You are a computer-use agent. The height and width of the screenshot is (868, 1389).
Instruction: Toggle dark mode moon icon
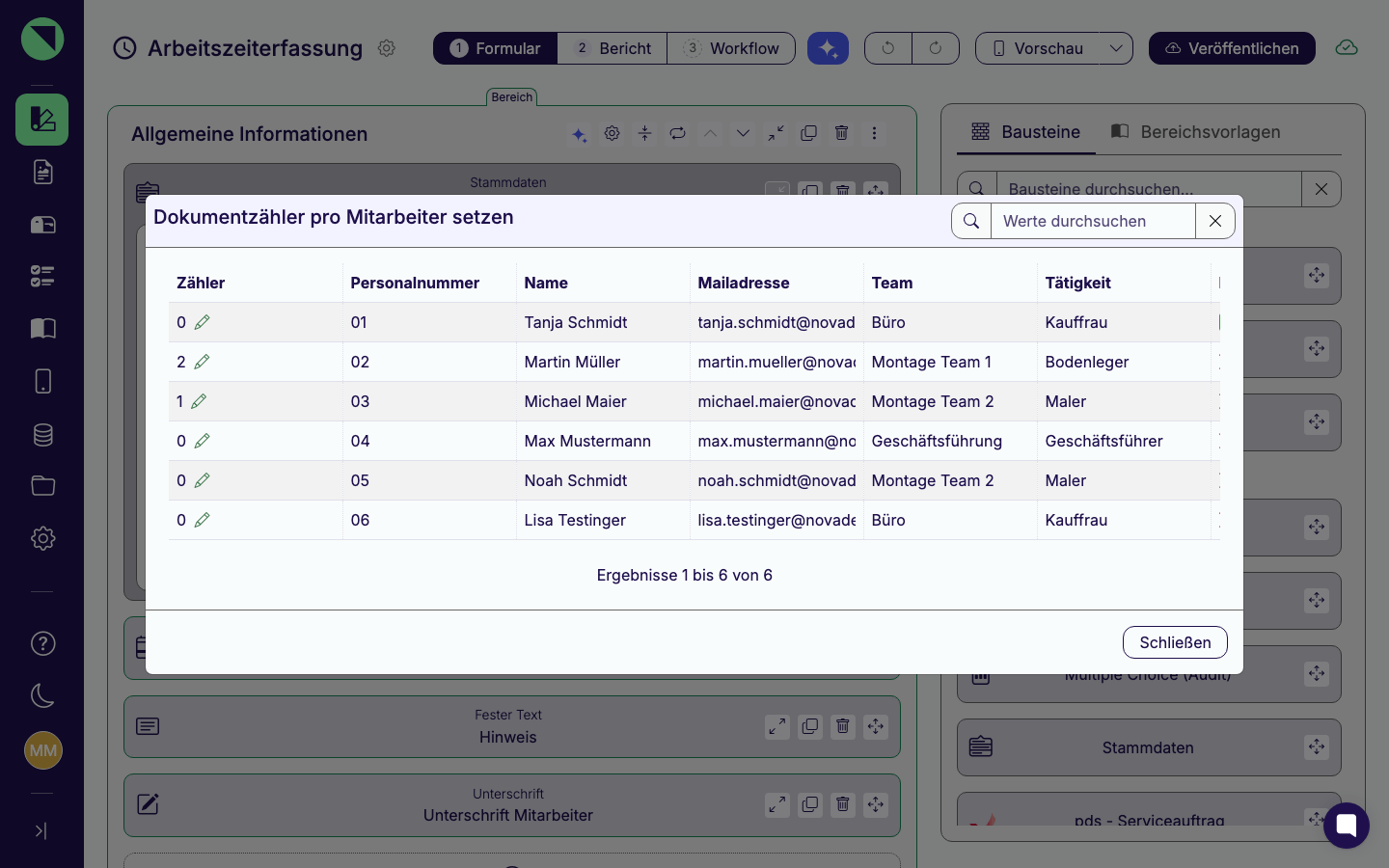tap(42, 695)
